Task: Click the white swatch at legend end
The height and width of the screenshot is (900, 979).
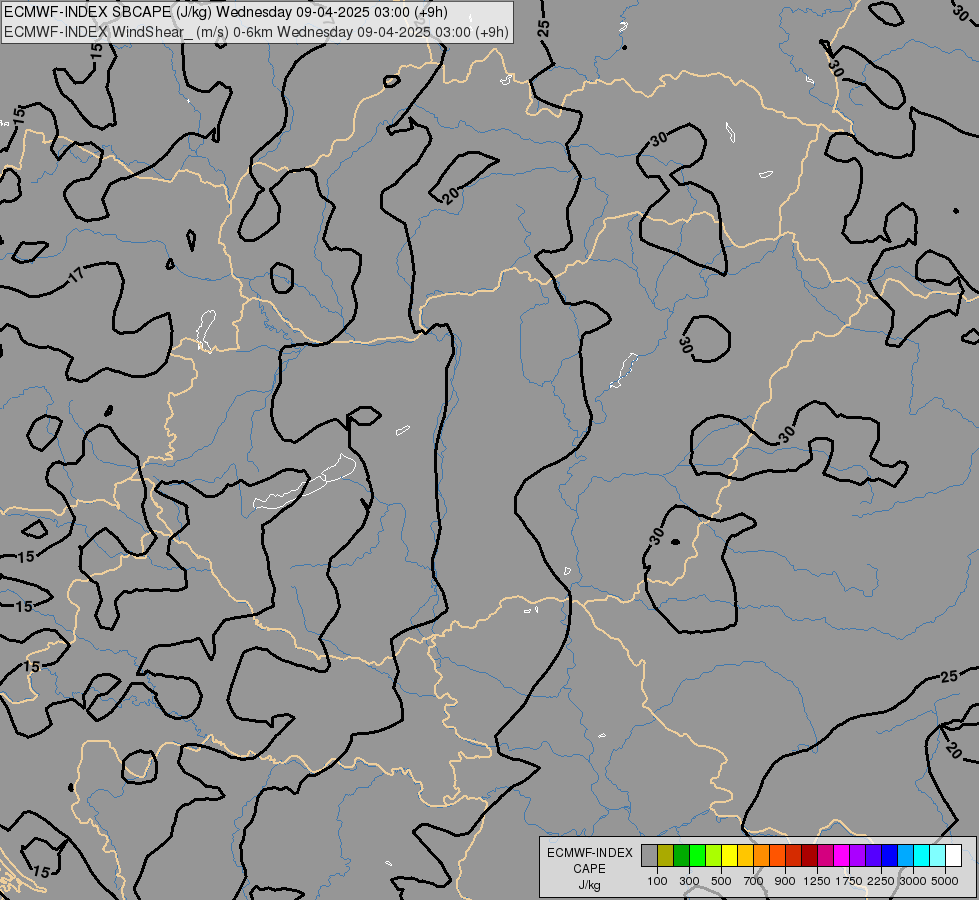Action: (x=954, y=855)
